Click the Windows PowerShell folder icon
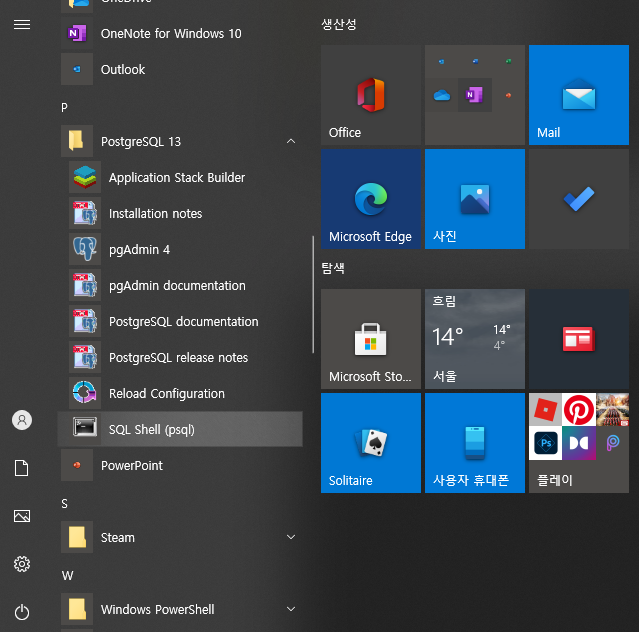Image resolution: width=639 pixels, height=632 pixels. [77, 609]
